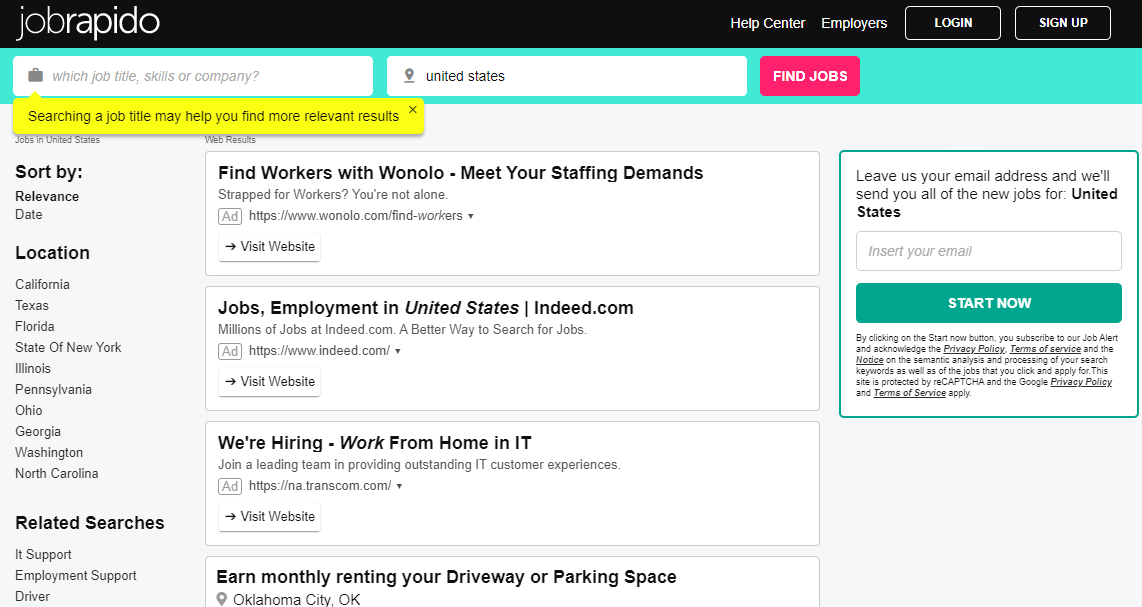This screenshot has height=607, width=1142.
Task: Open the Employers page
Action: pos(854,23)
